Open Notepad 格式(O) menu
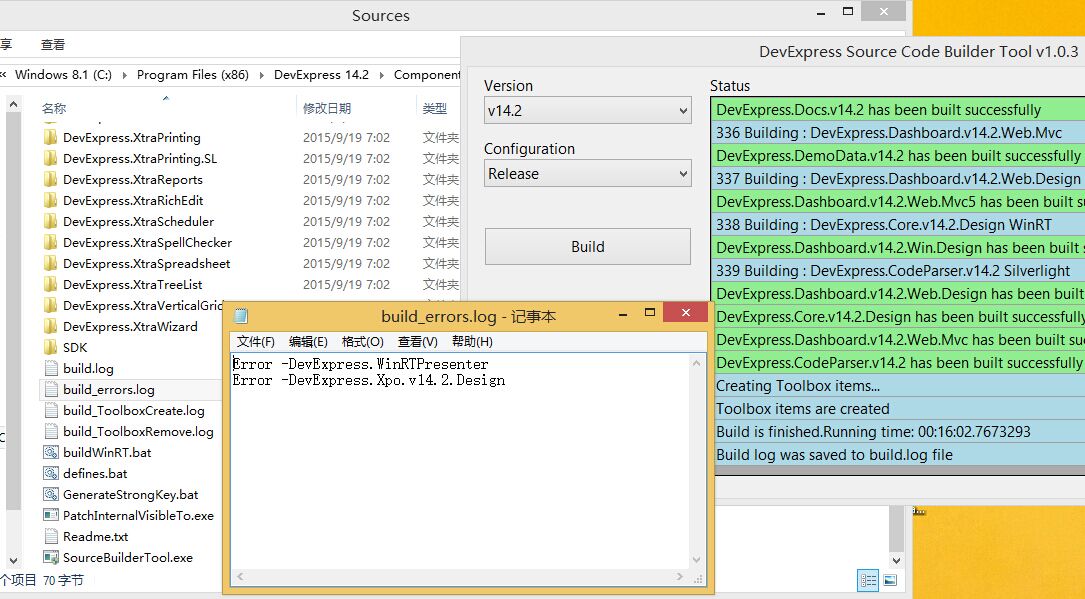Viewport: 1085px width, 599px height. 363,342
